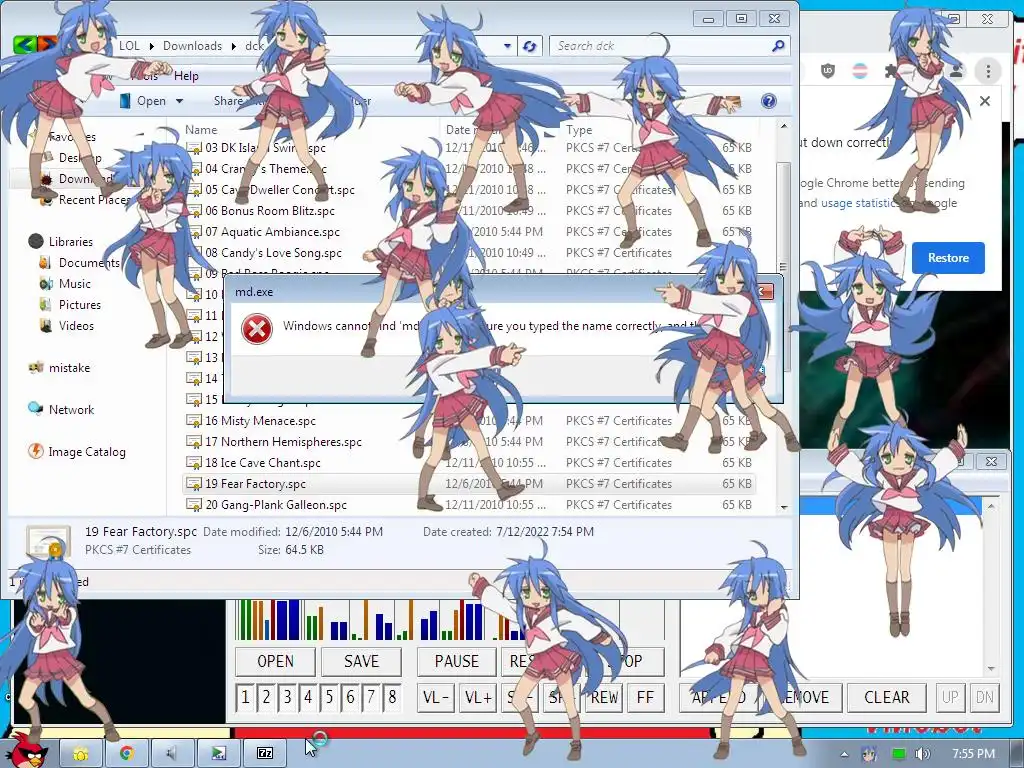Click LOL in the address breadcrumb
This screenshot has height=768, width=1024.
[129, 46]
